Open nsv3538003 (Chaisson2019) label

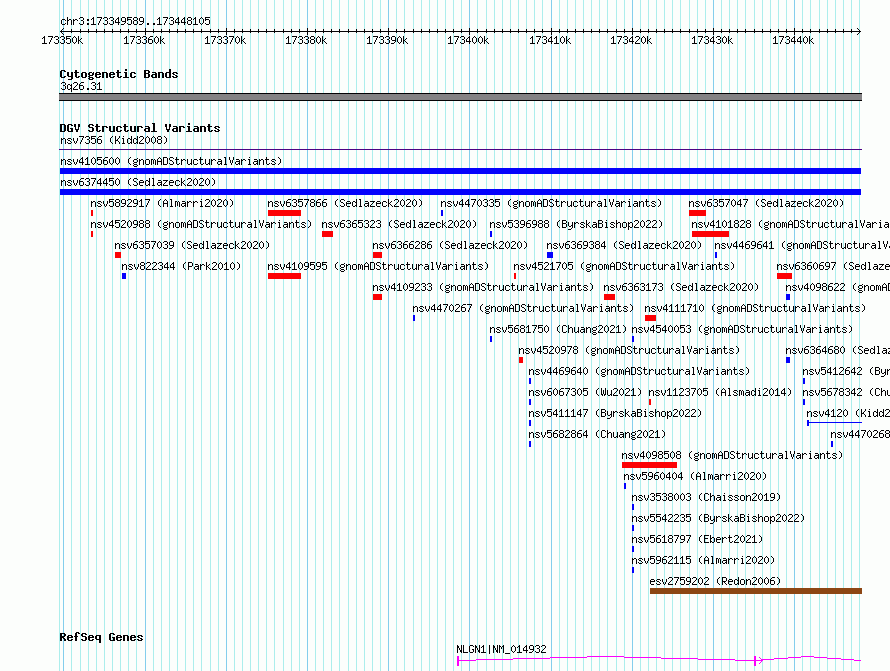[x=707, y=497]
